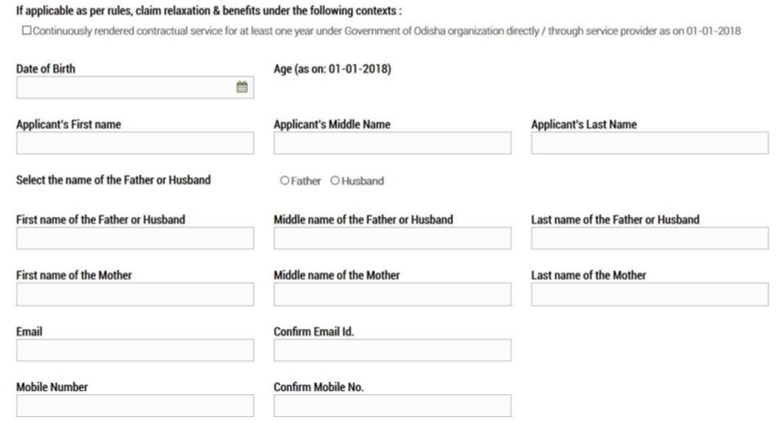Focus the Applicant's First name field

(135, 143)
